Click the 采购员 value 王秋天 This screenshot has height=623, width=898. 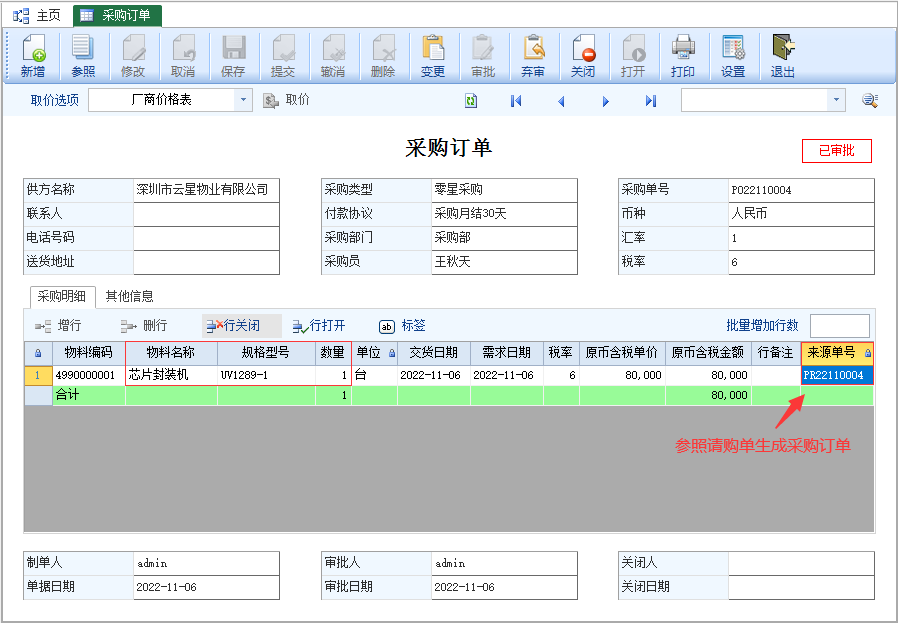(504, 262)
